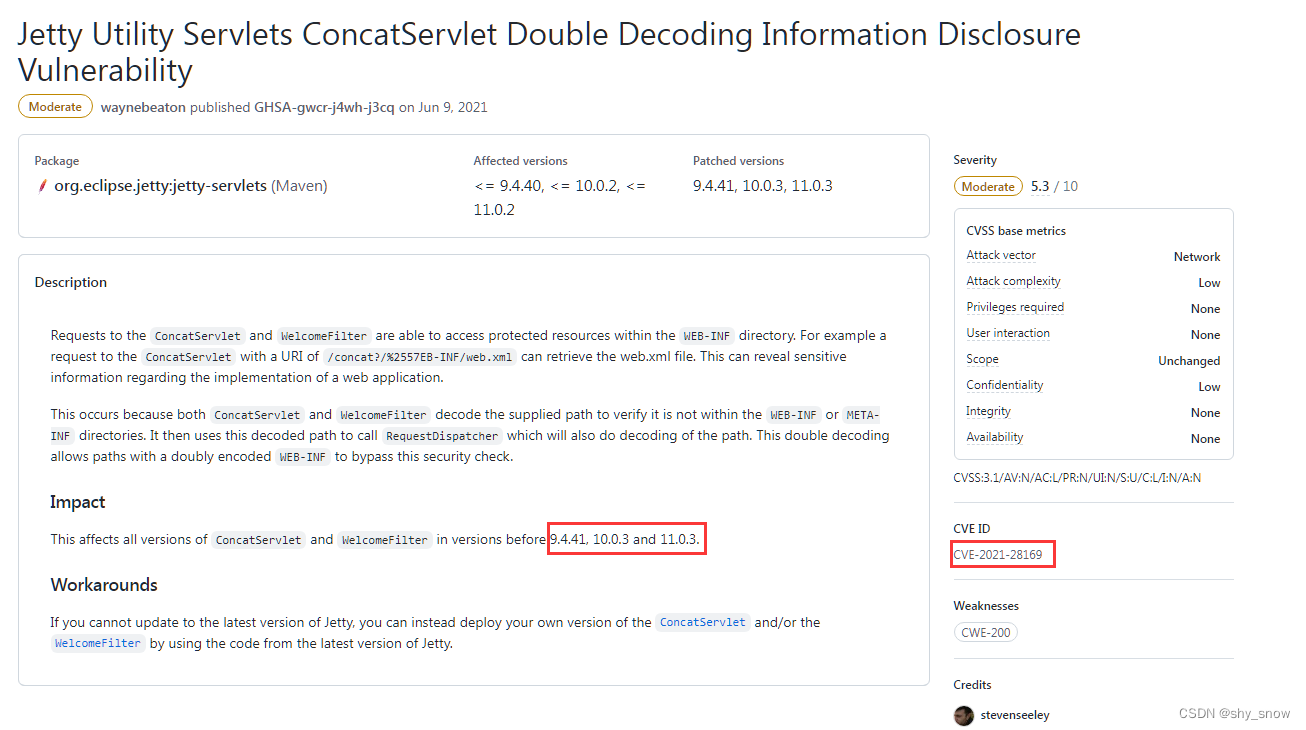Click the Unchanged scope value
This screenshot has height=730, width=1306.
click(x=1189, y=361)
